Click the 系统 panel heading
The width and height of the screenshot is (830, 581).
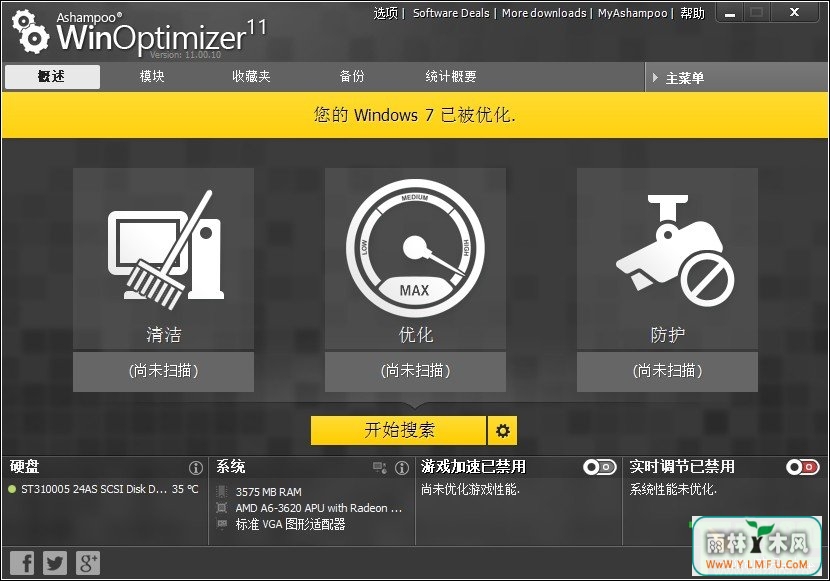pos(230,467)
